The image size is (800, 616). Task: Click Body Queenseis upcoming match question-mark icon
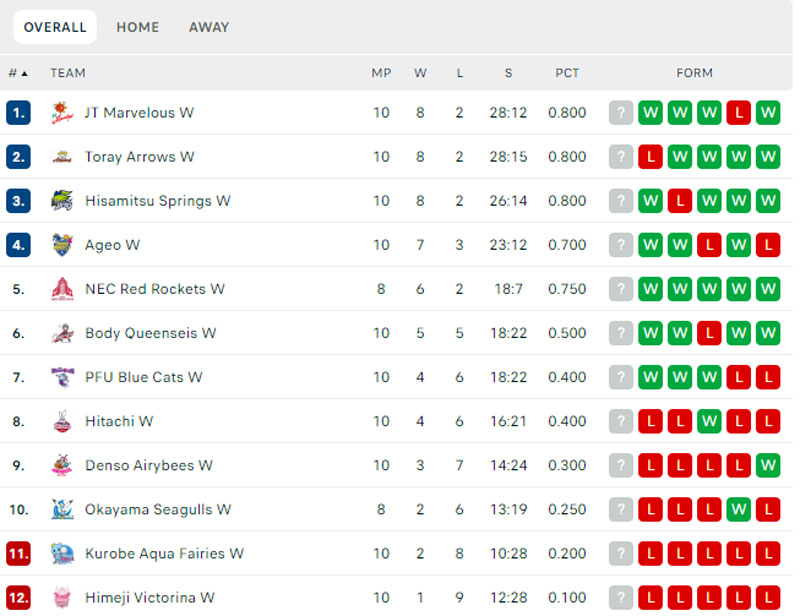coord(621,333)
